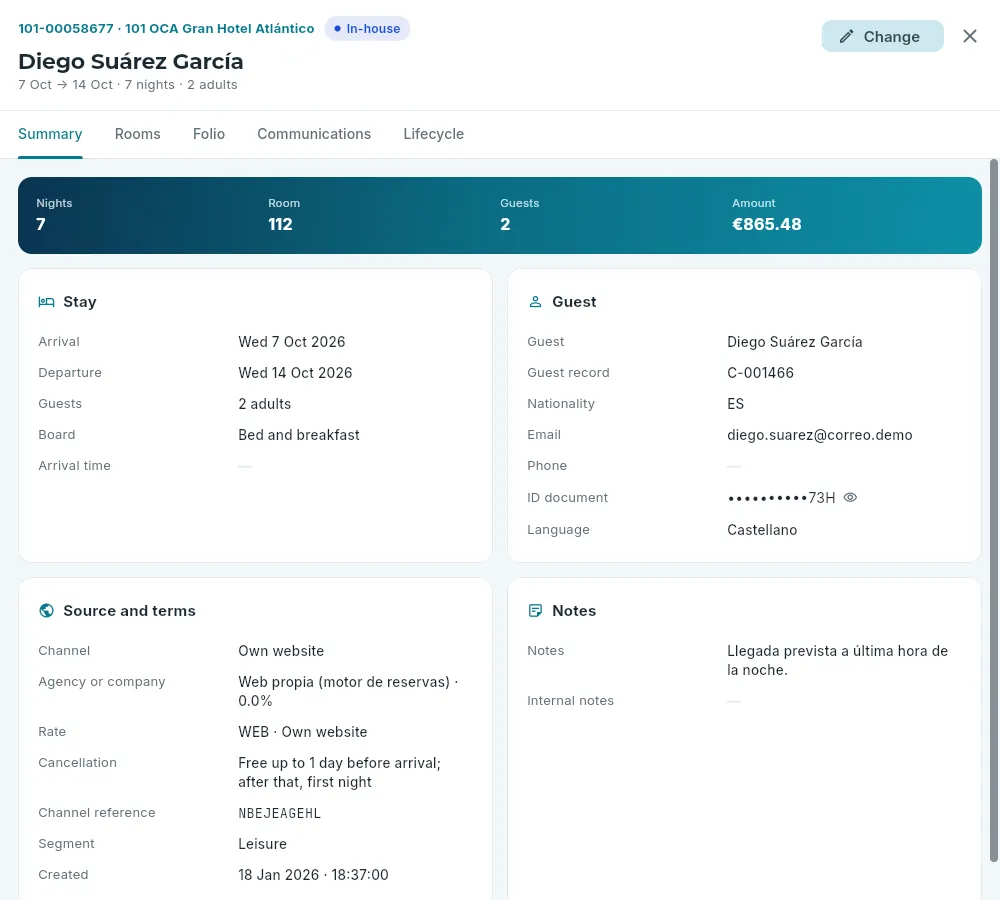Close the reservation detail panel
This screenshot has height=900, width=1000.
point(969,36)
